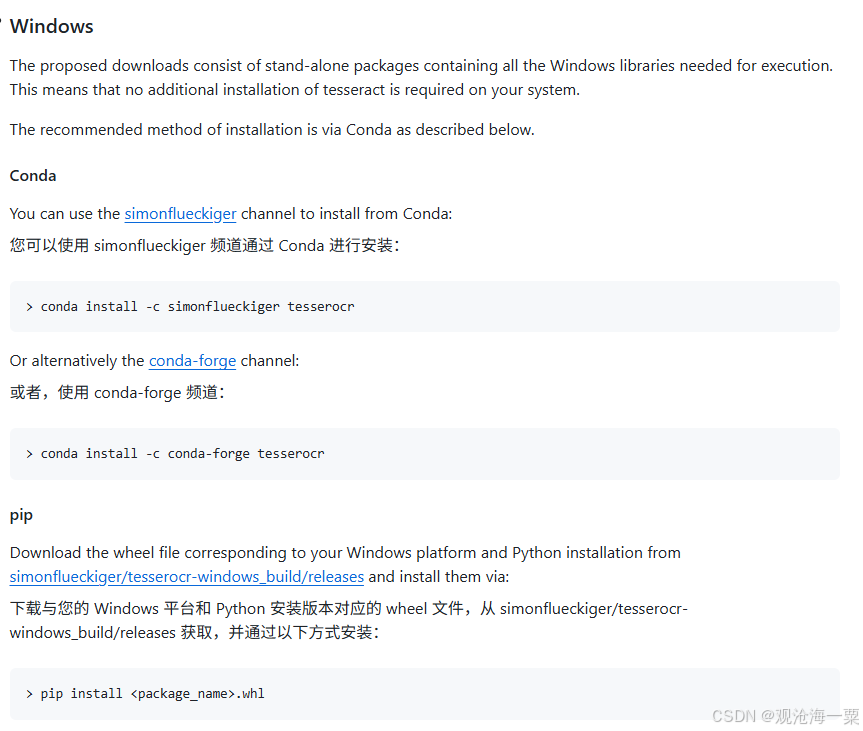Click the <package_name>.whl placeholder text
863x731 pixels.
click(x=198, y=693)
